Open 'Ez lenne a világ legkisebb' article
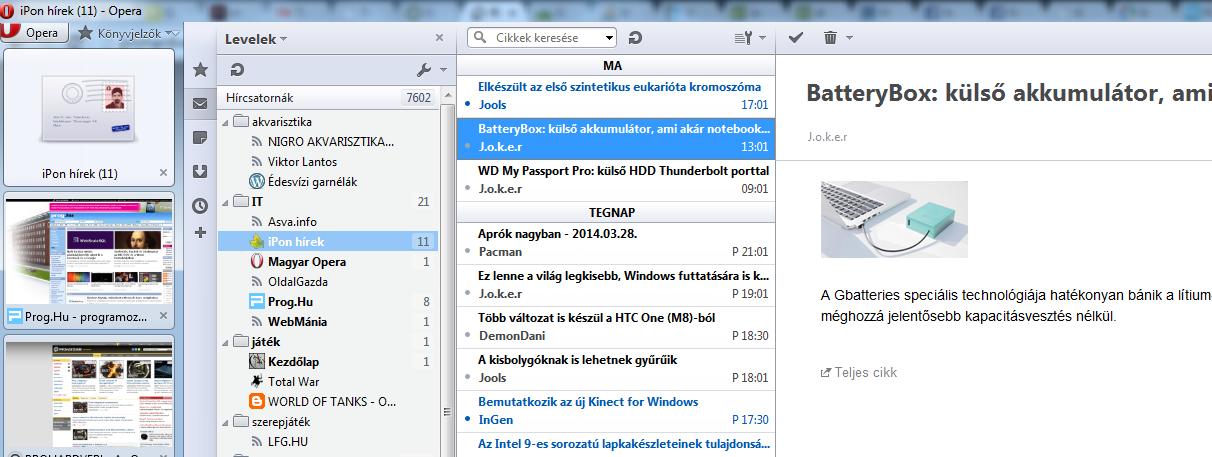Viewport: 1212px width, 457px height. tap(616, 284)
